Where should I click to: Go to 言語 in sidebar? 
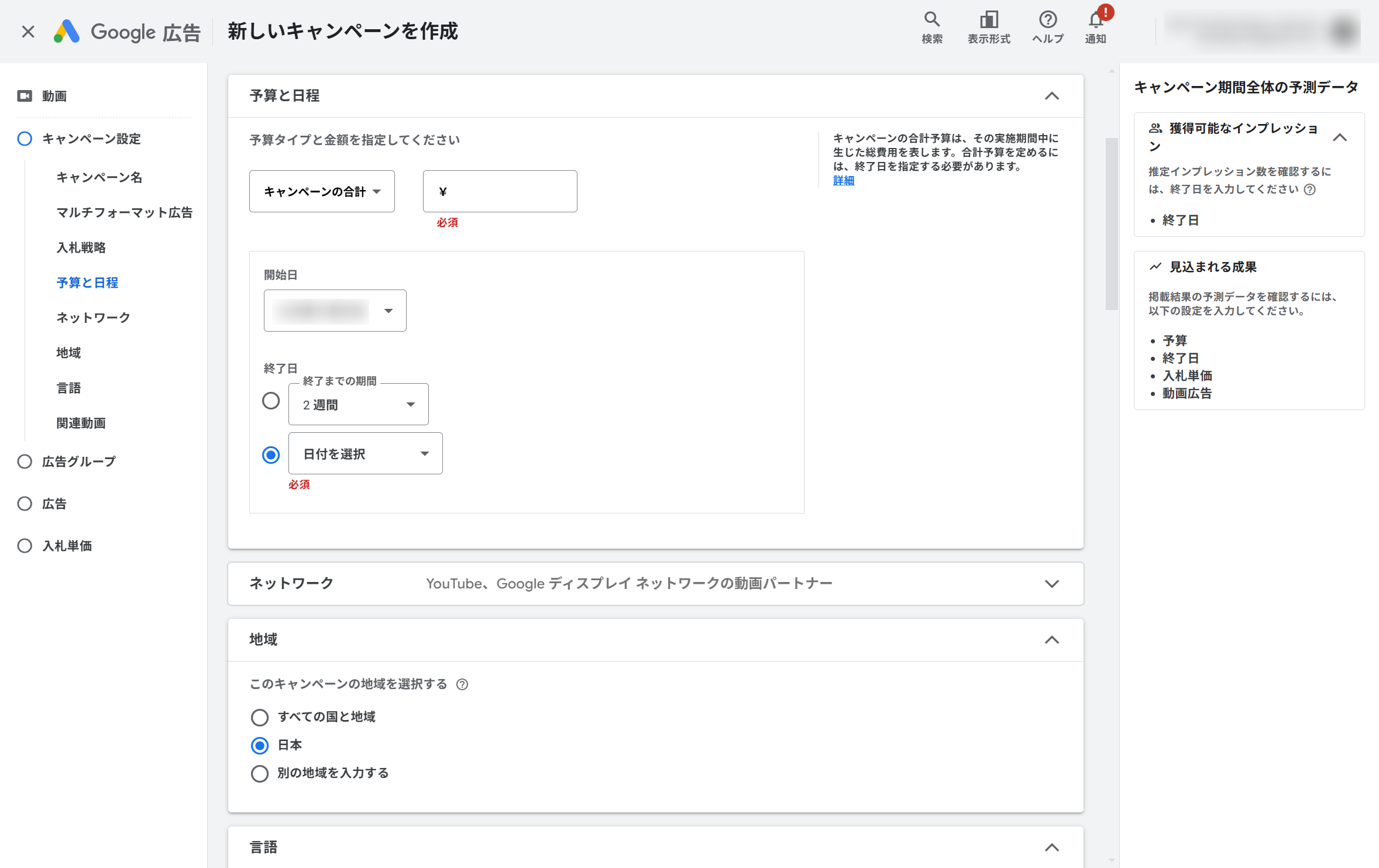point(68,388)
